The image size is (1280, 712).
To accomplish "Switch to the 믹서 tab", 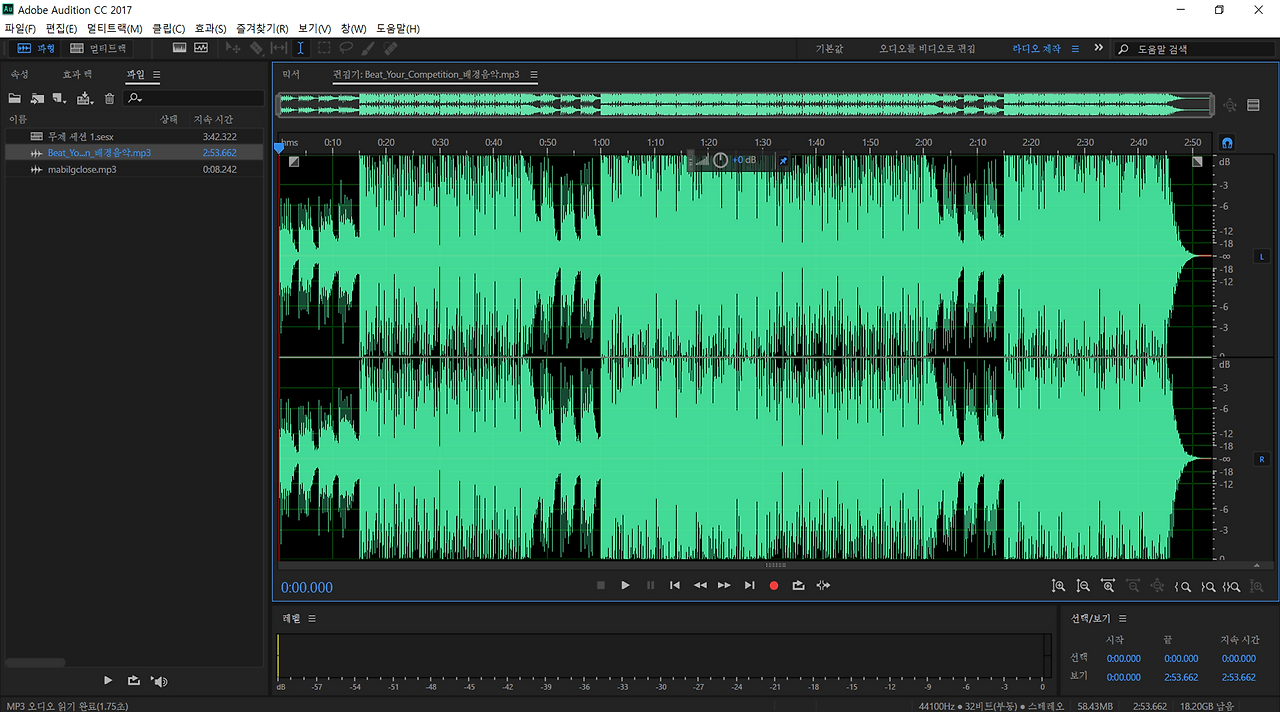I will click(291, 74).
